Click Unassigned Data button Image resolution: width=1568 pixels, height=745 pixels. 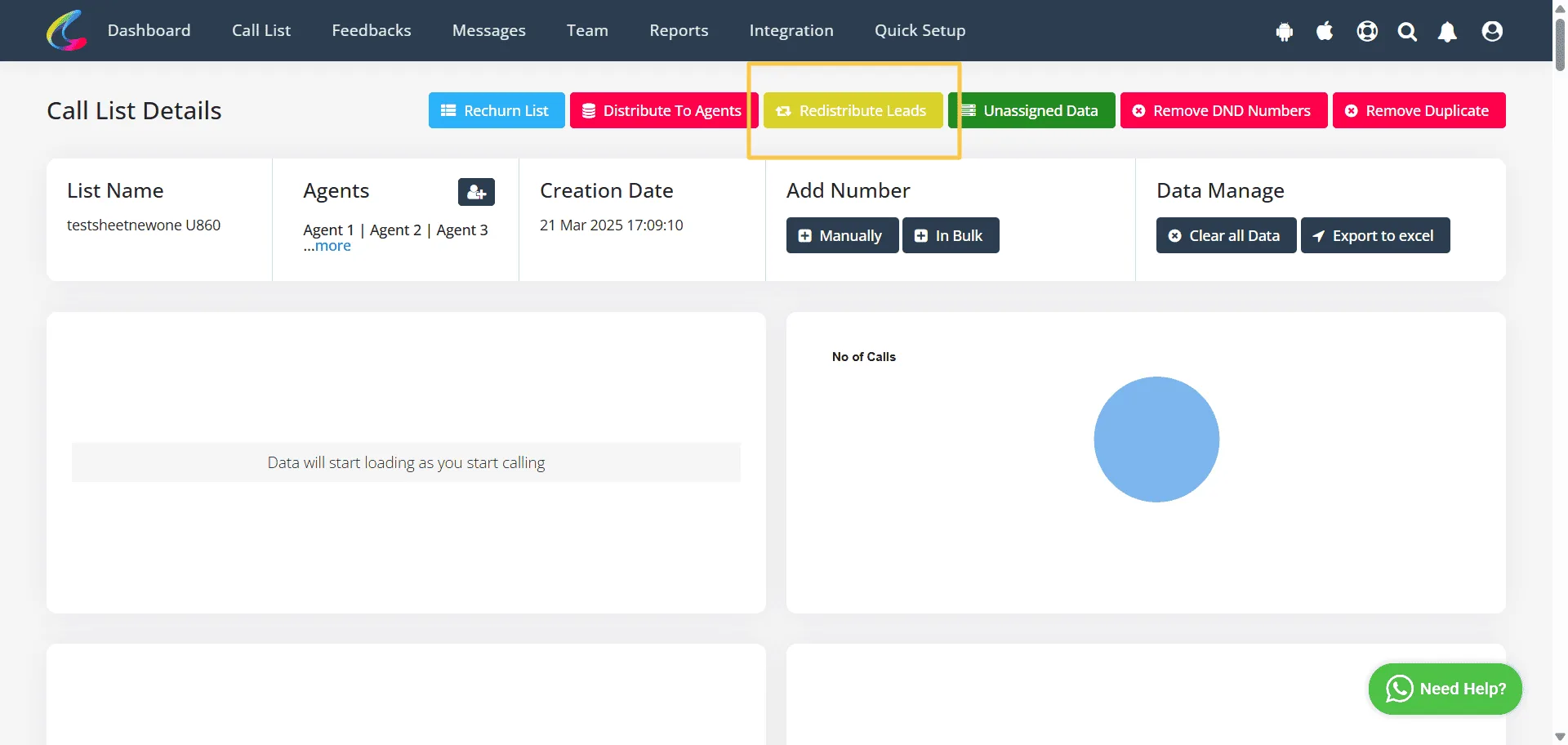(1031, 110)
